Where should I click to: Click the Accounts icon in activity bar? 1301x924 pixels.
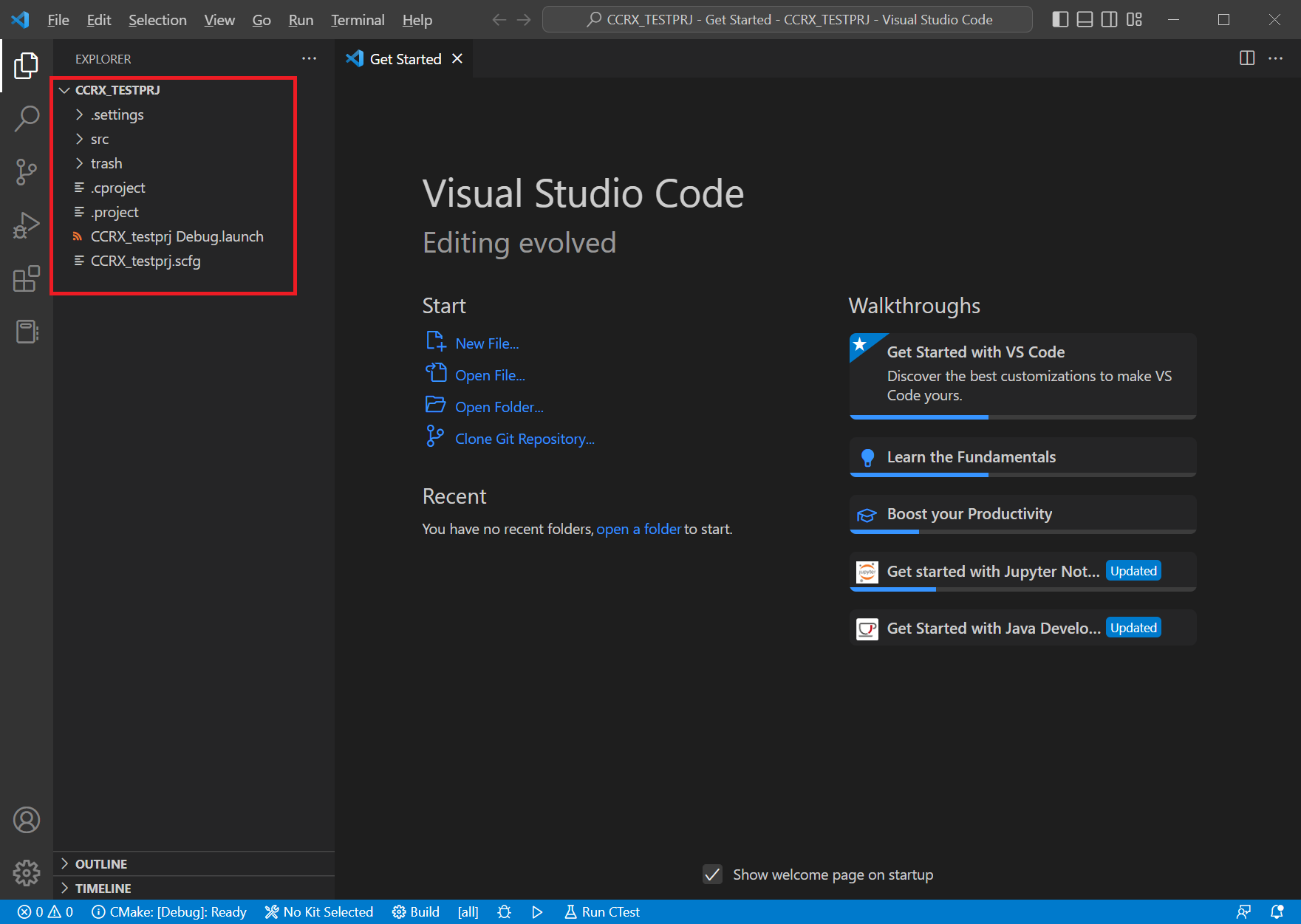coord(27,820)
